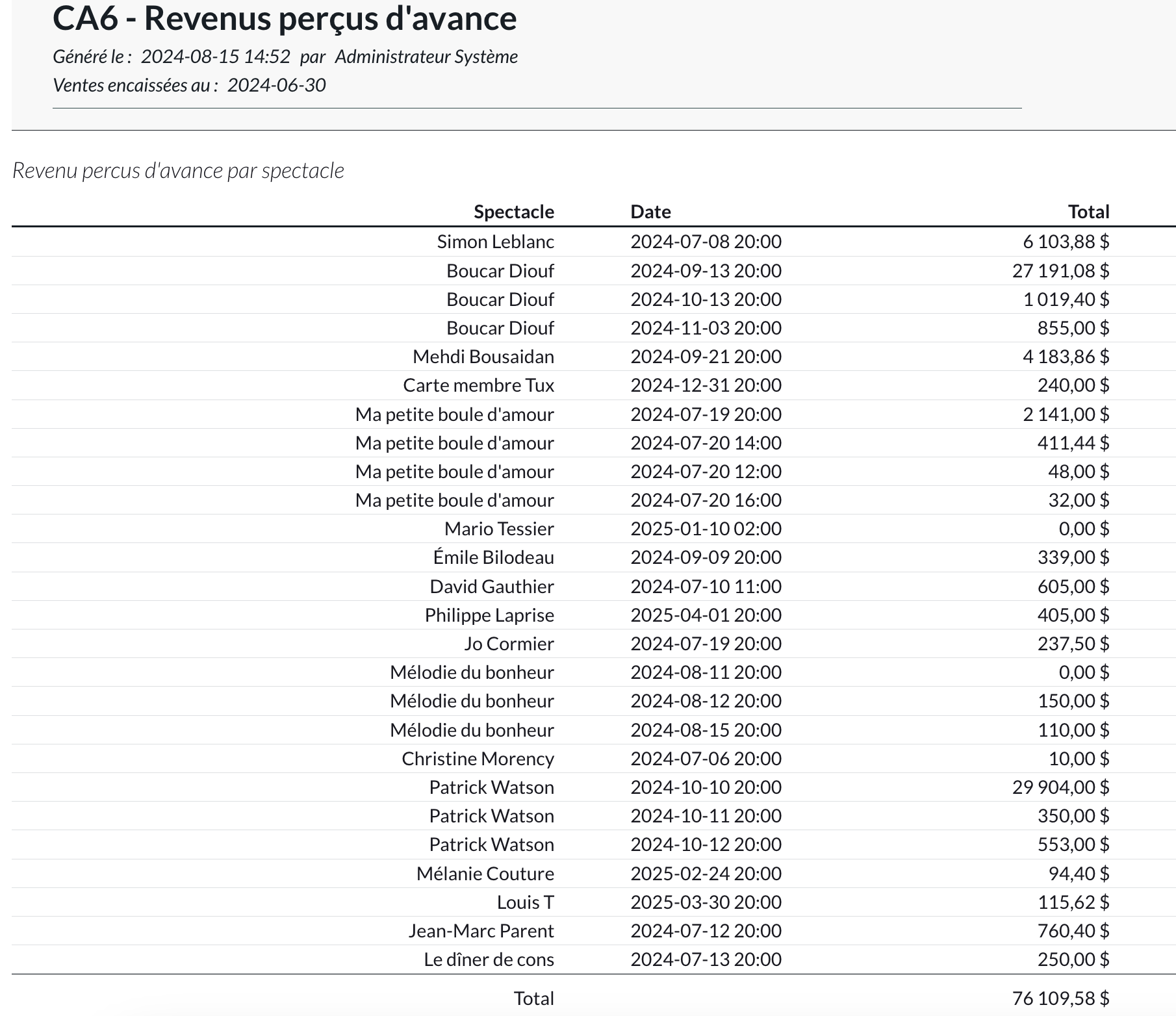The image size is (1176, 1016).
Task: Click the amount '6 103,88 $'
Action: point(1066,242)
